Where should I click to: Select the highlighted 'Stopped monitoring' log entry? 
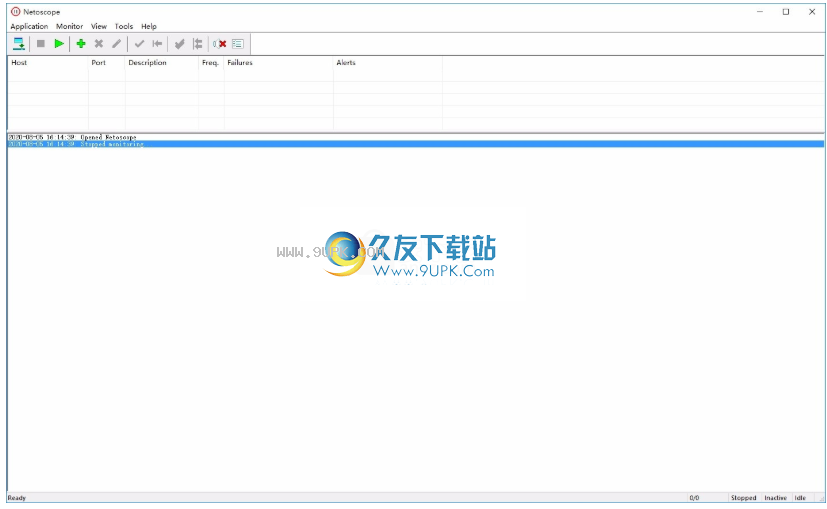(x=416, y=144)
